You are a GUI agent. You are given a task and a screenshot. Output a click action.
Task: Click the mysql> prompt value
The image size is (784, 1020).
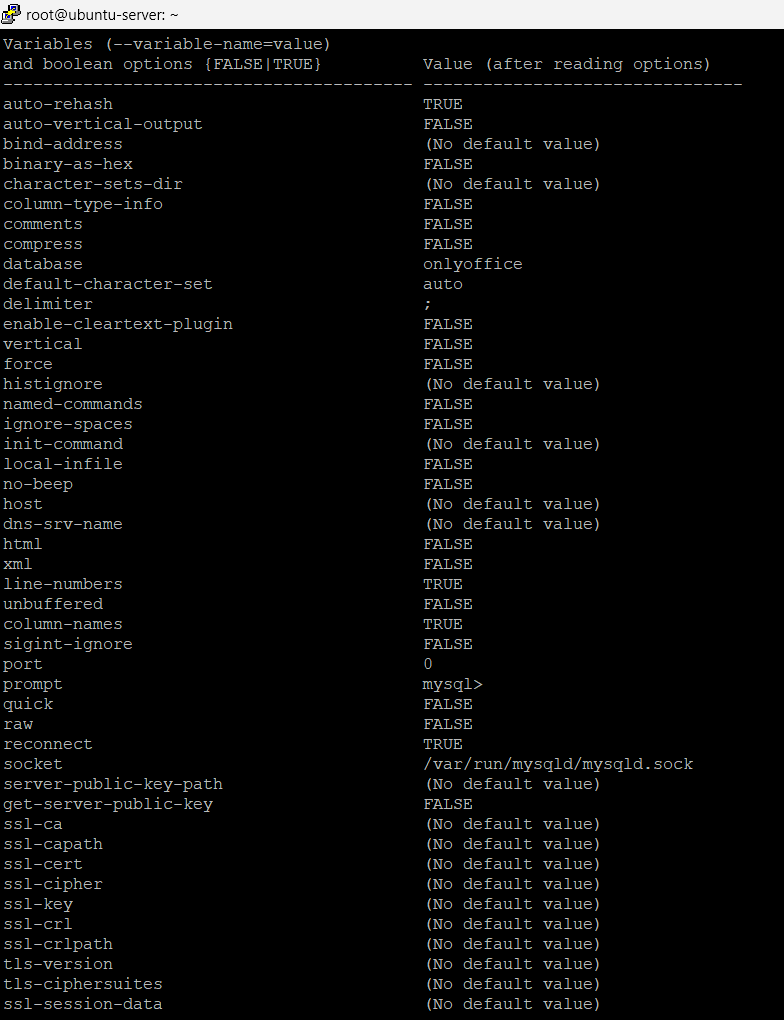453,684
